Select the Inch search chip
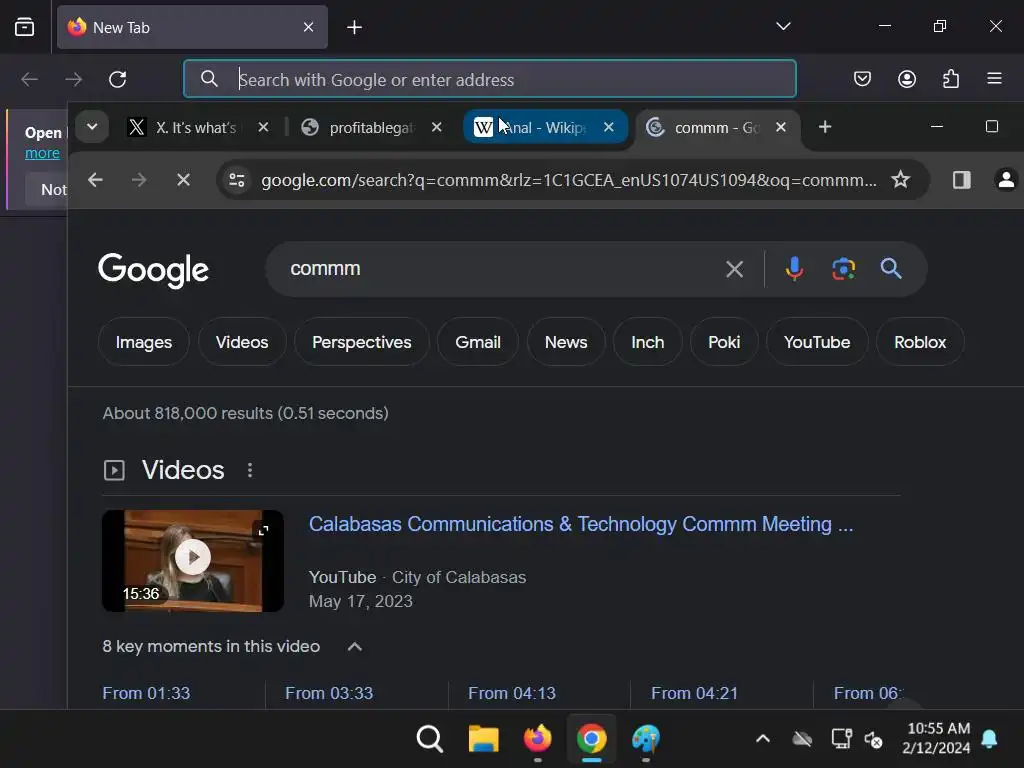The width and height of the screenshot is (1024, 768). tap(647, 342)
